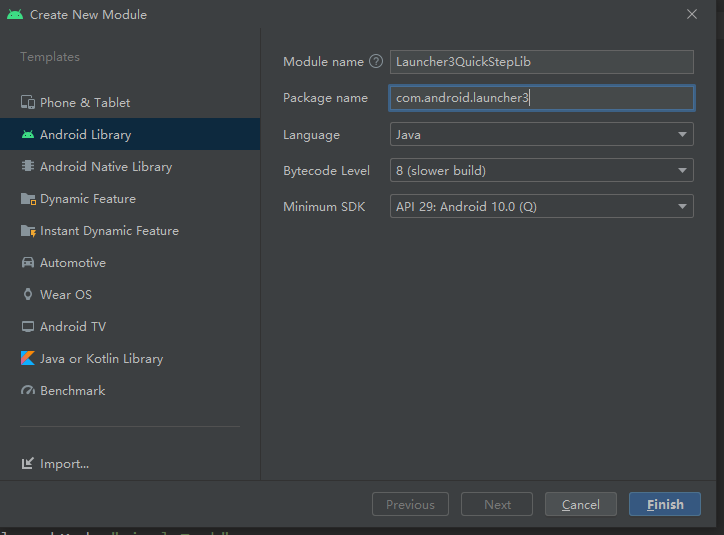Click the Minimum SDK label

pos(324,206)
